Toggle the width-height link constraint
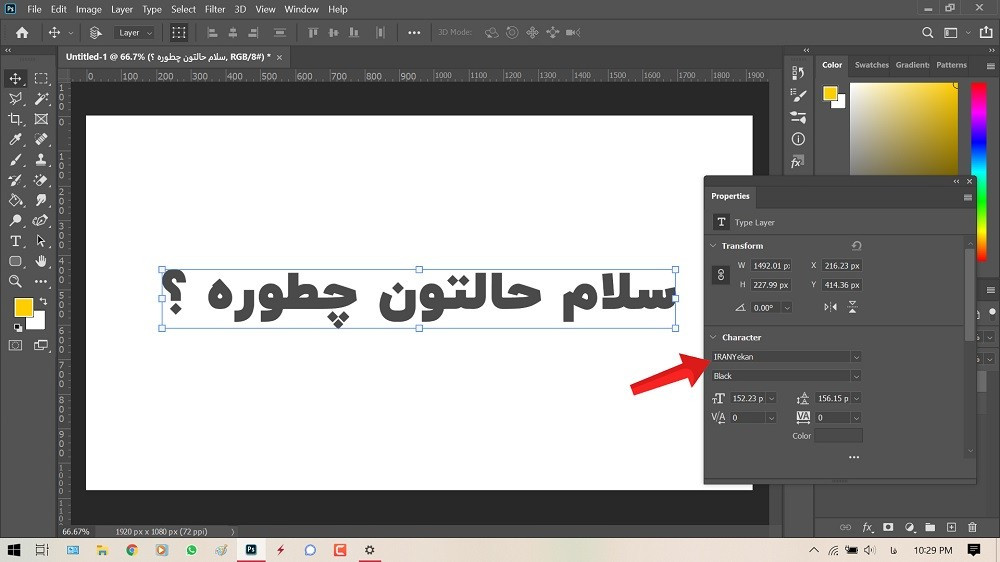 721,275
